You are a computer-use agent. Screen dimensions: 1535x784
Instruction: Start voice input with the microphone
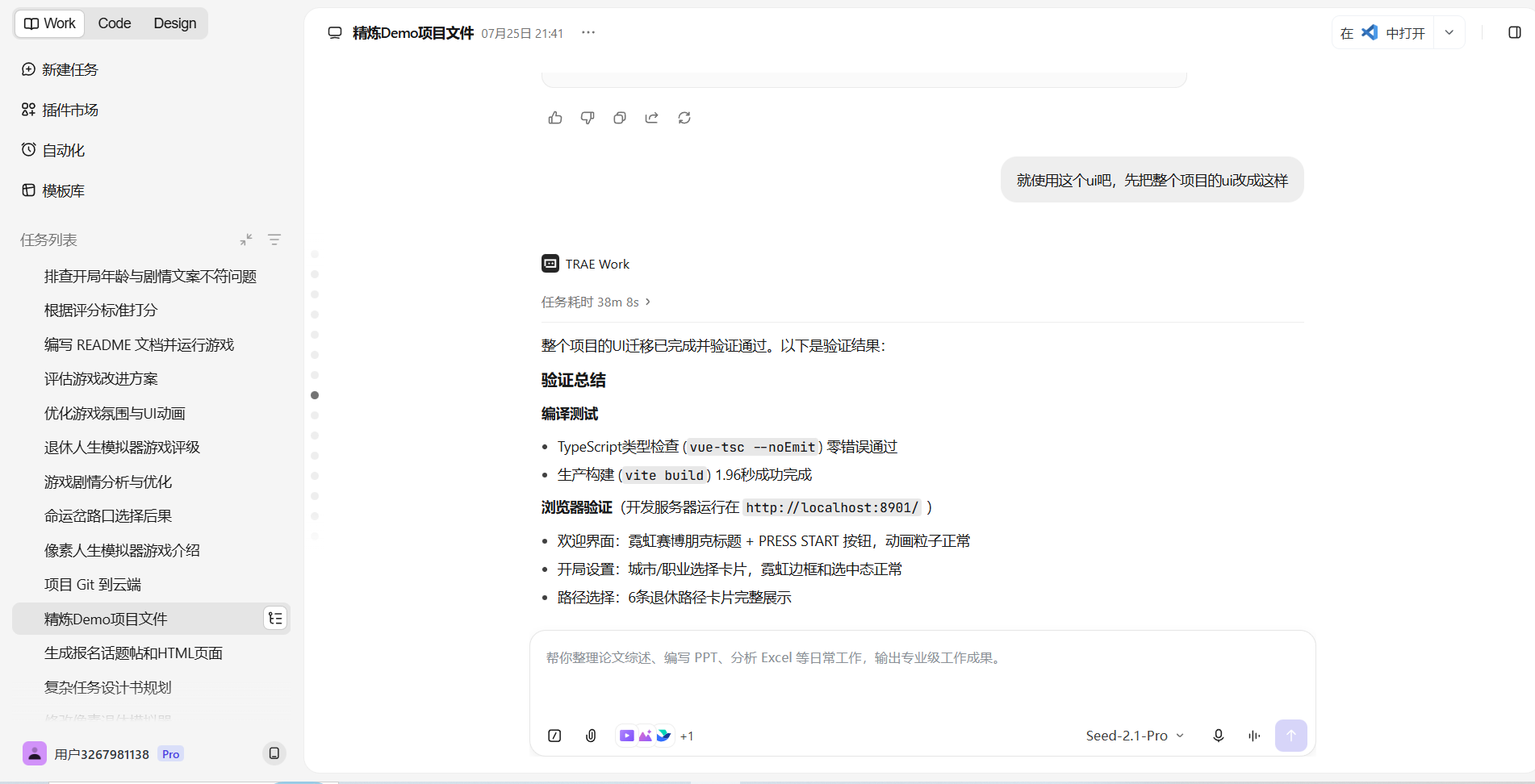[x=1219, y=736]
